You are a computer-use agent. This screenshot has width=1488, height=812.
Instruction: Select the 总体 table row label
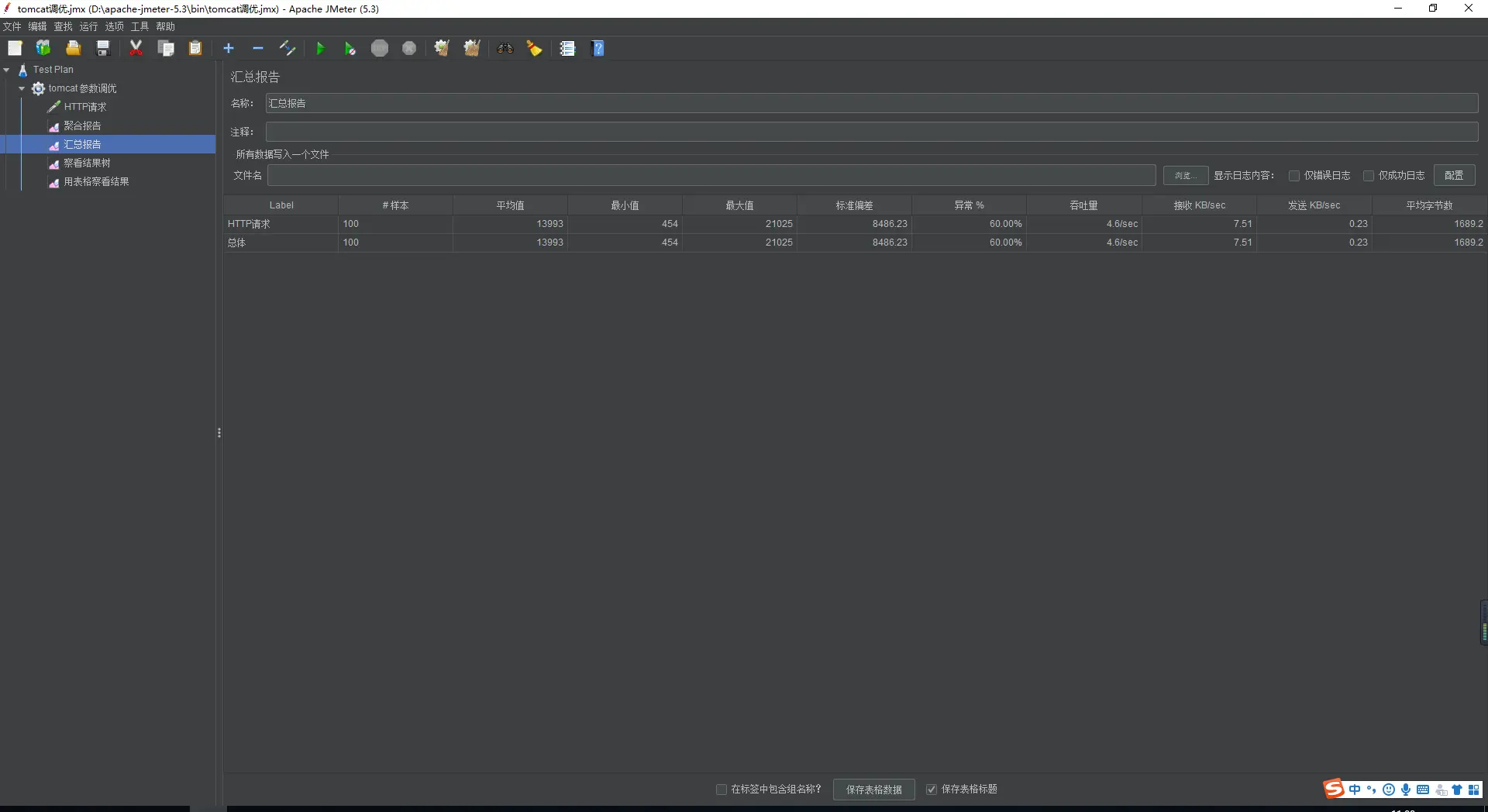[236, 243]
